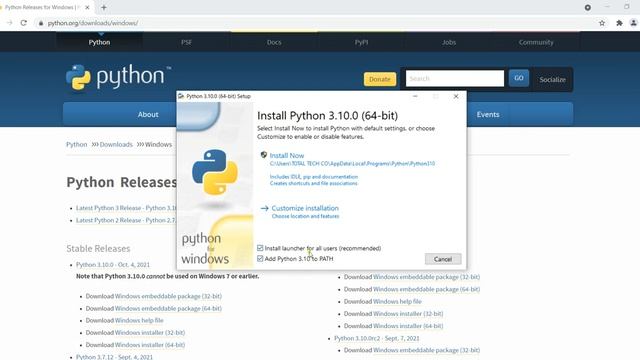Choose Customize installation option
This screenshot has width=640, height=360.
(x=305, y=208)
